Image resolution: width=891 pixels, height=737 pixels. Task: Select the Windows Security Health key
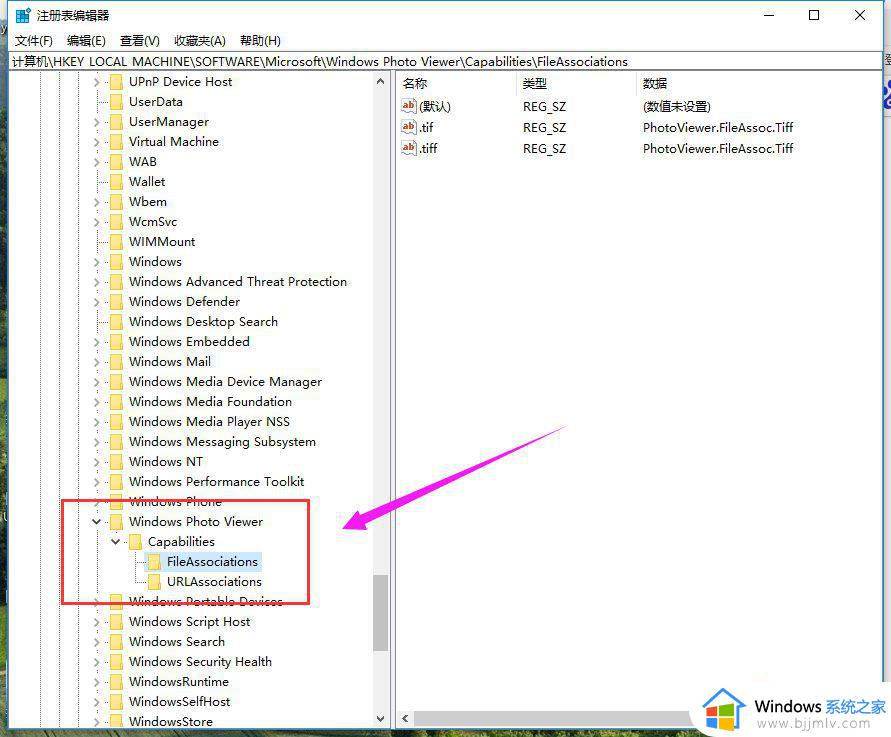[200, 662]
